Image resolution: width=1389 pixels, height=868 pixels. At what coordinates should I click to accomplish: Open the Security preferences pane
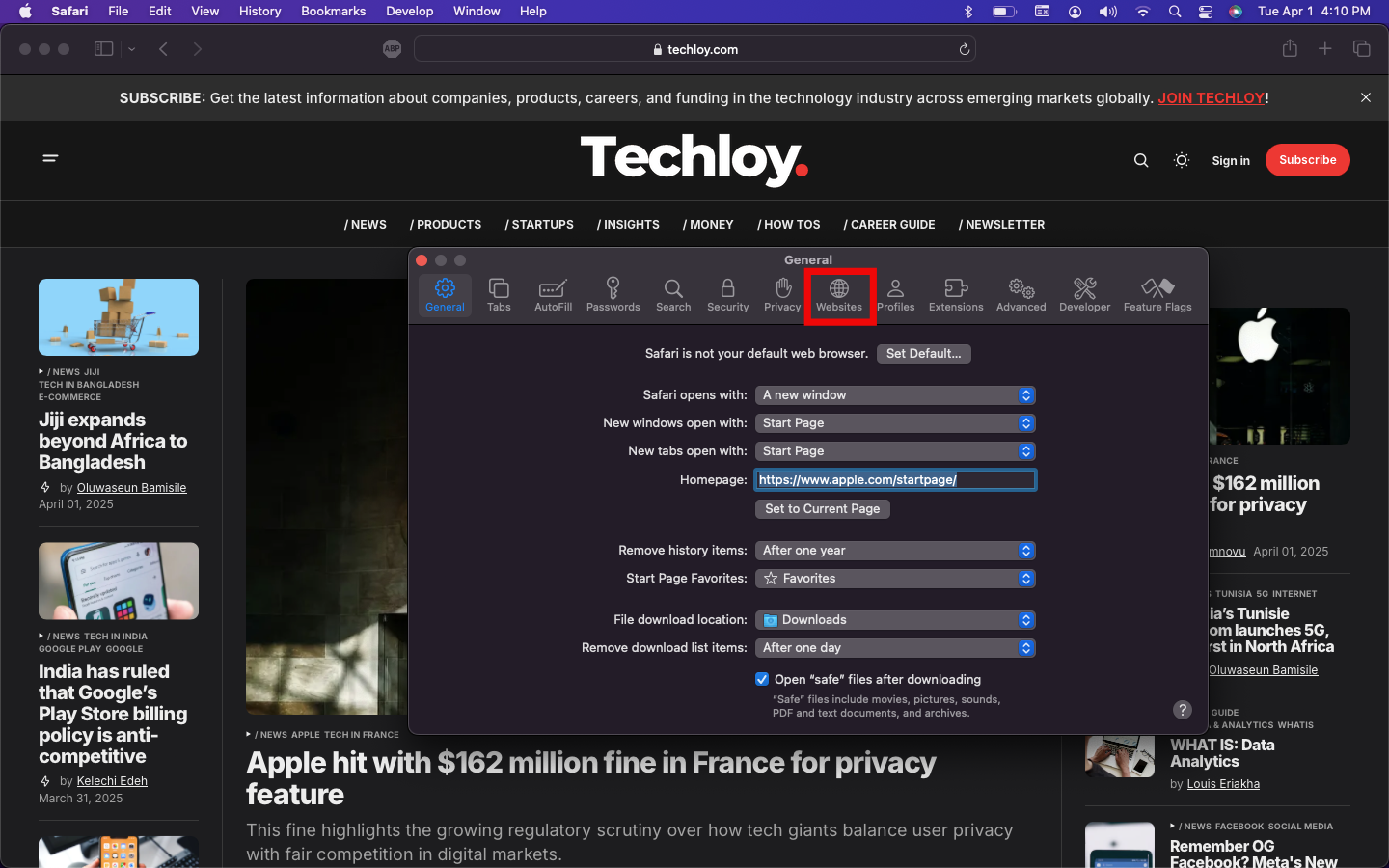tap(727, 295)
